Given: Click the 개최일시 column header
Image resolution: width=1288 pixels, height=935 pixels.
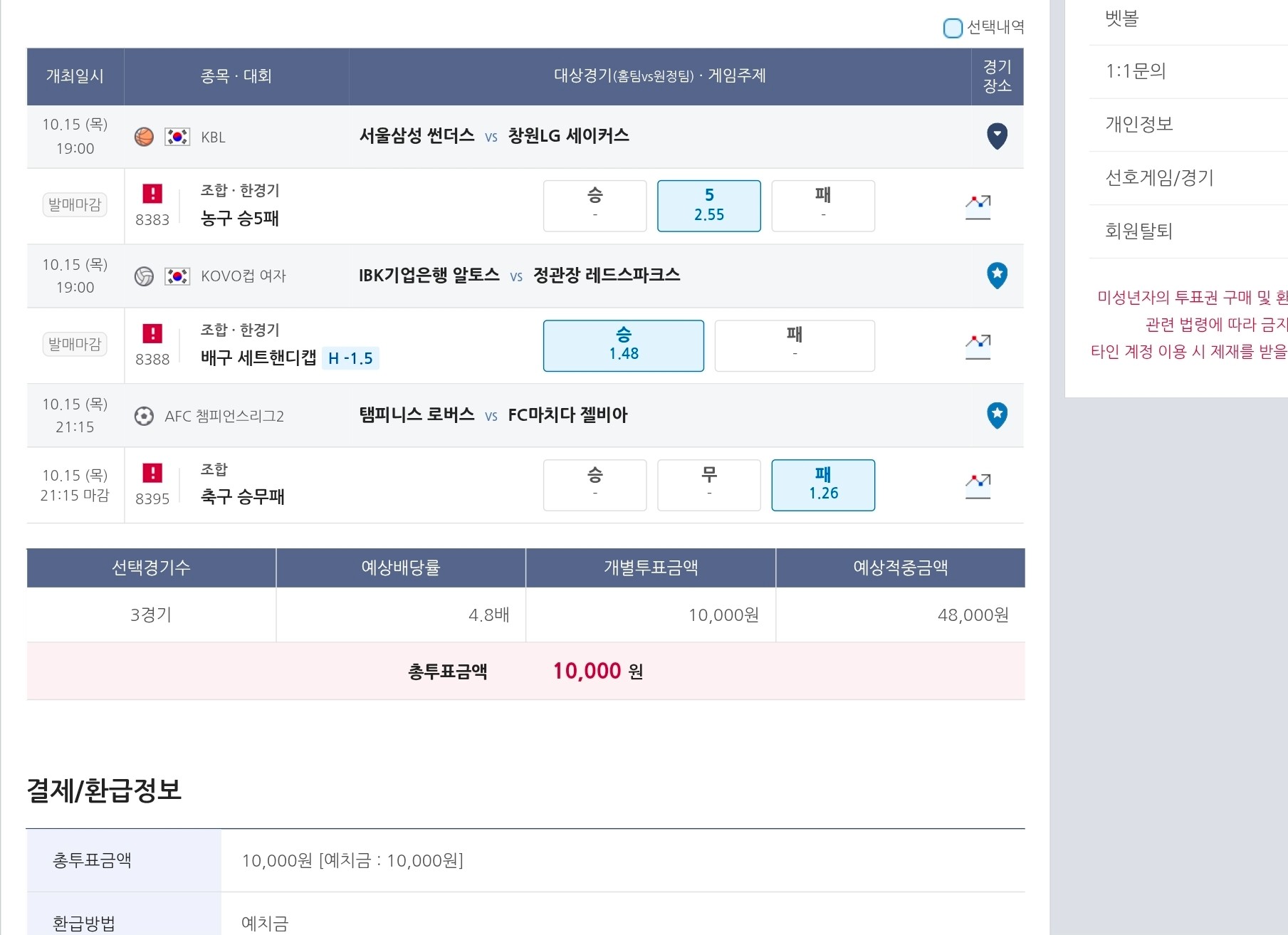Looking at the screenshot, I should click(x=75, y=76).
